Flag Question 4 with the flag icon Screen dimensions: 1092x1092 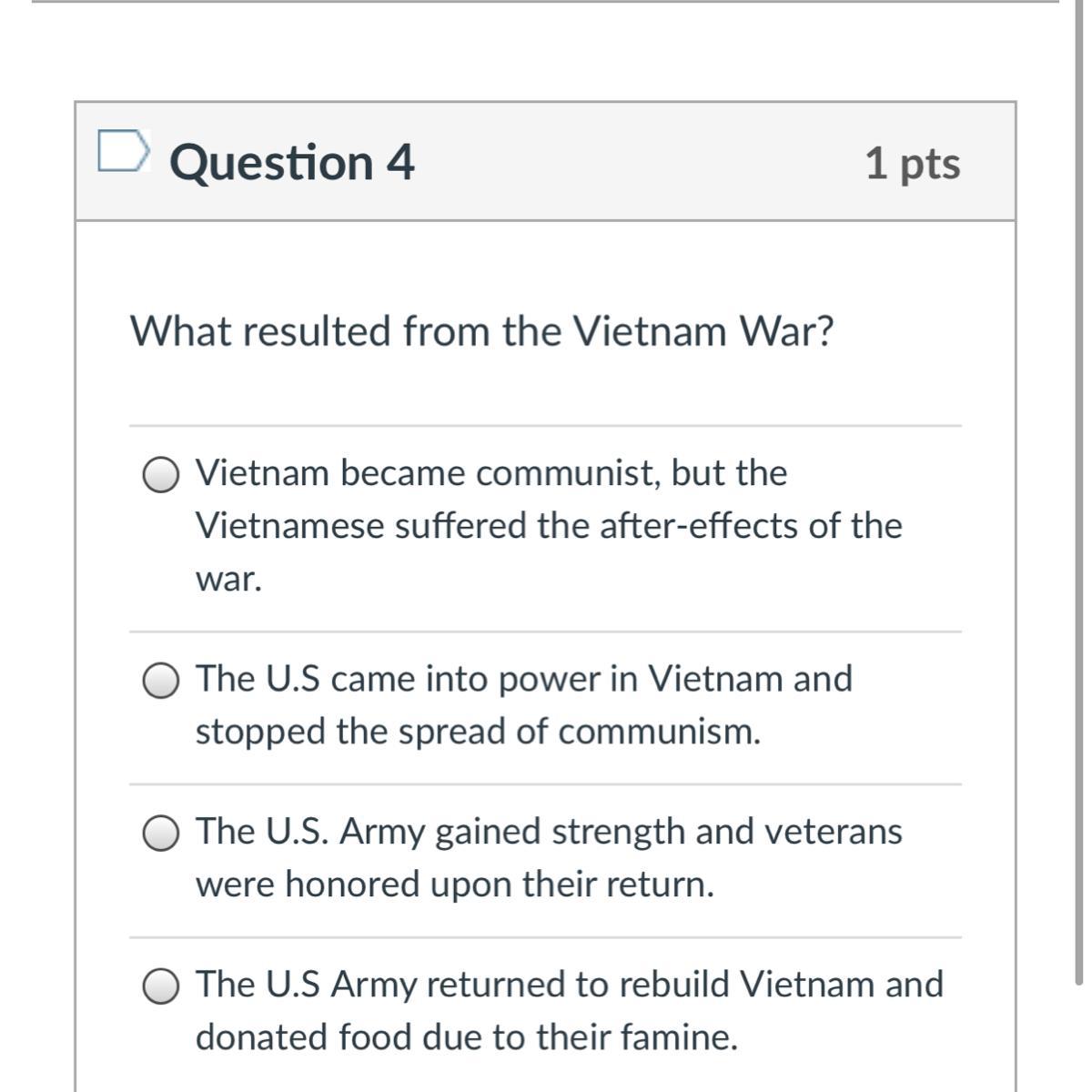(122, 150)
